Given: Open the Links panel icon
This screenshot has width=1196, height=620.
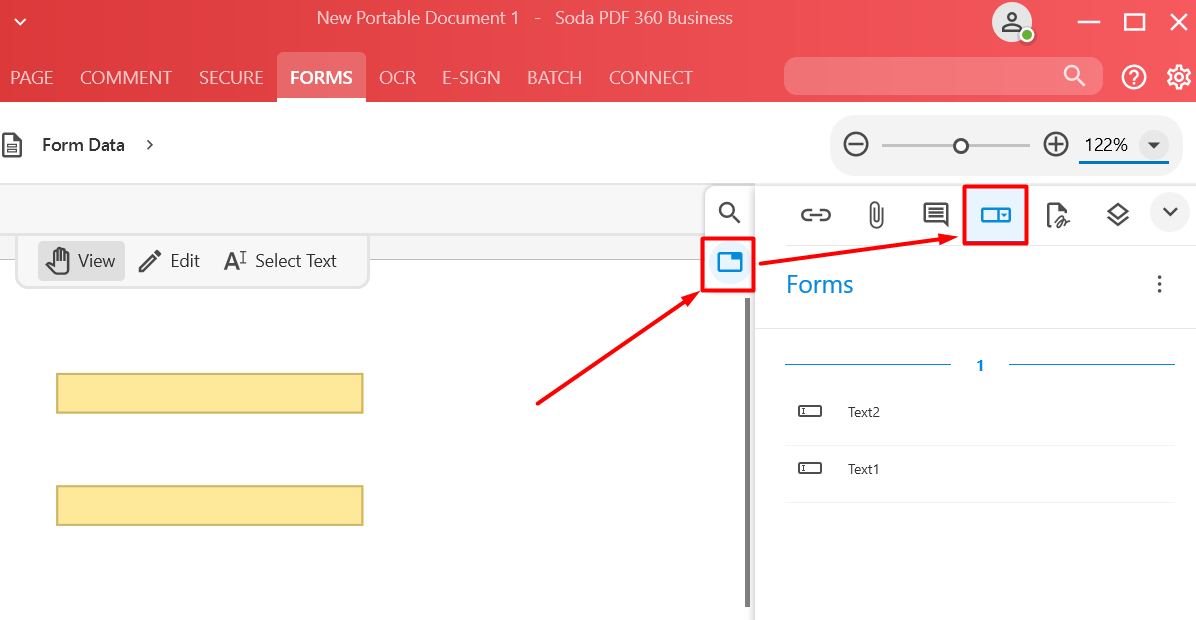Looking at the screenshot, I should (816, 213).
